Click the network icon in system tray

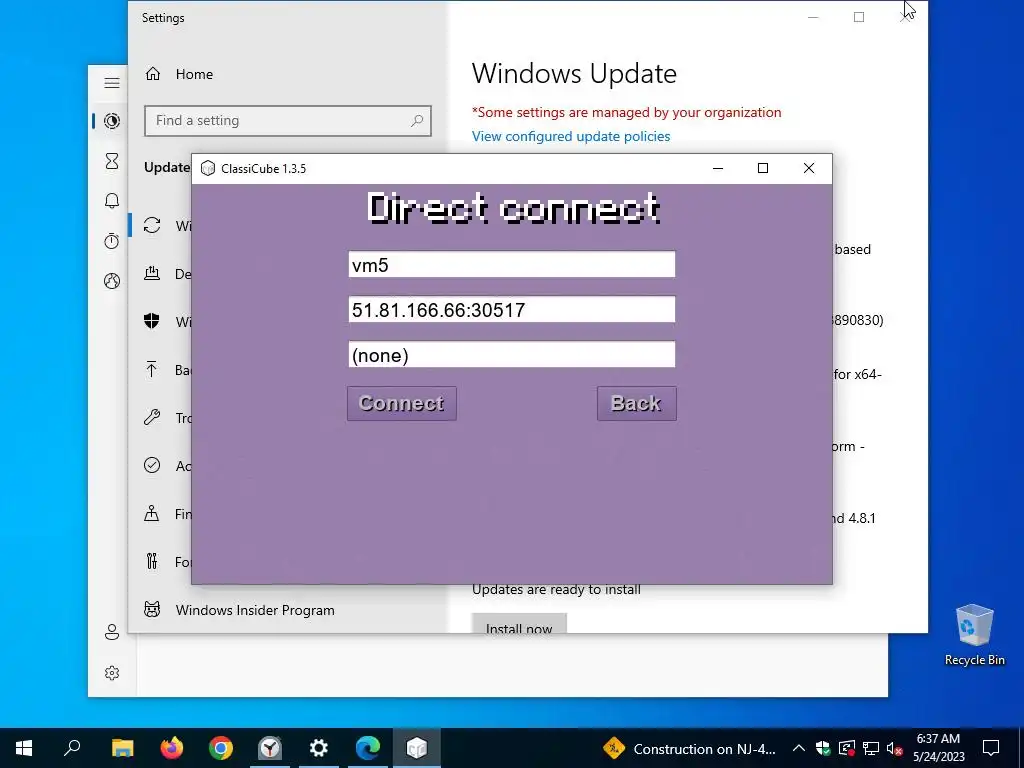tap(871, 748)
